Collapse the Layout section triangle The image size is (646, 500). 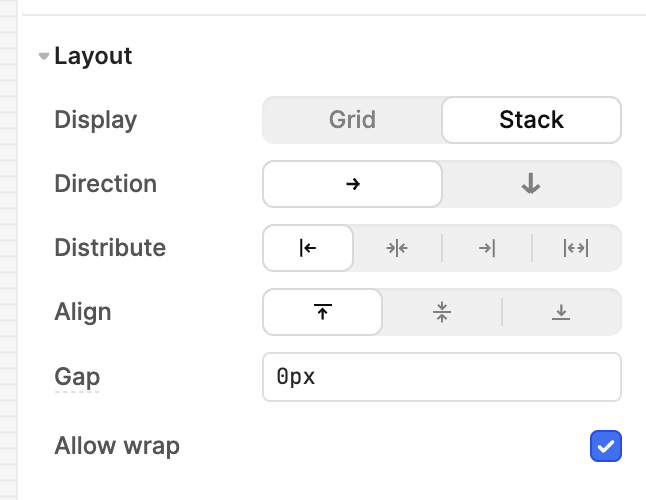click(44, 56)
